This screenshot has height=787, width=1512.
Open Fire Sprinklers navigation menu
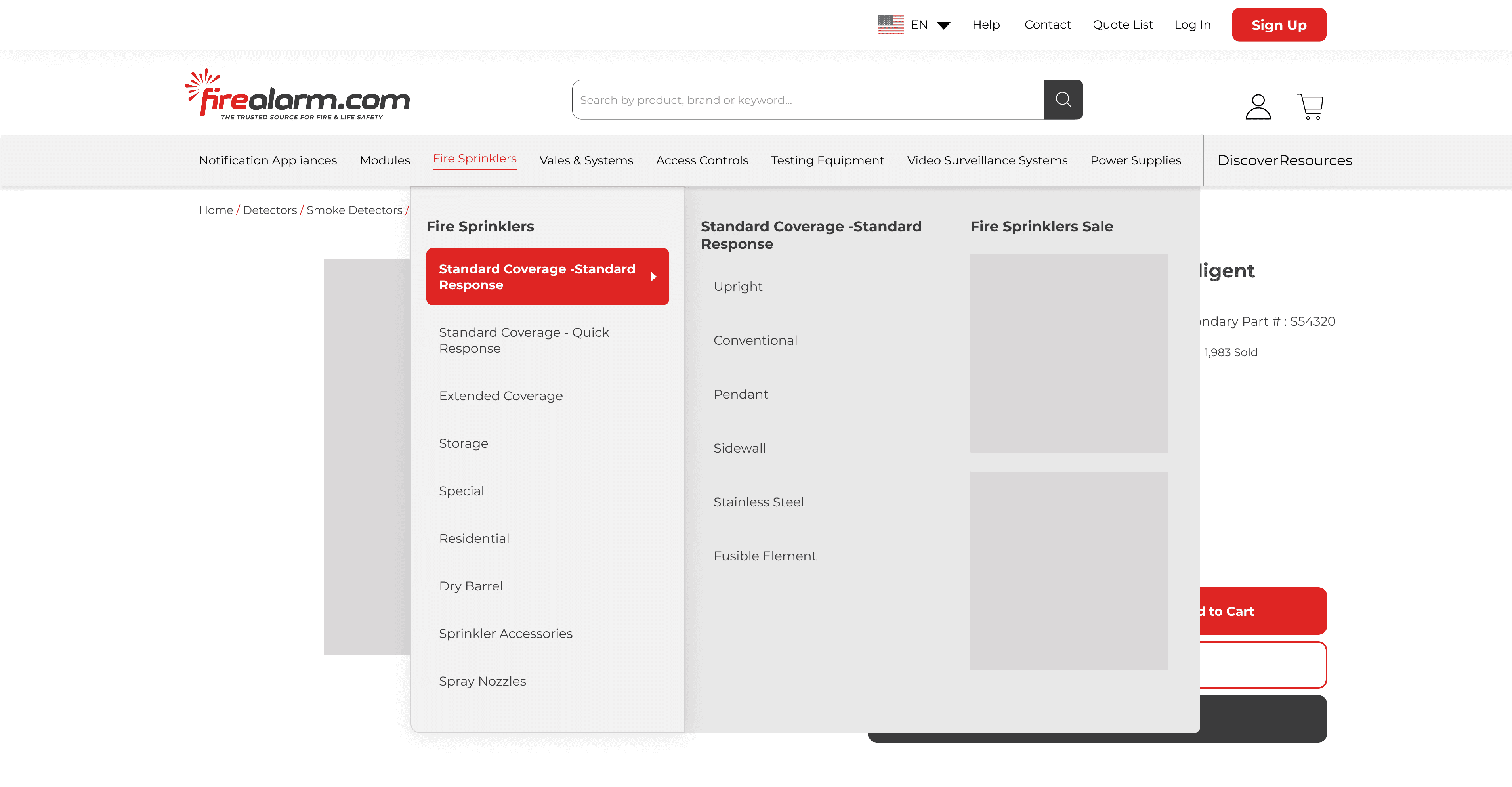coord(474,159)
